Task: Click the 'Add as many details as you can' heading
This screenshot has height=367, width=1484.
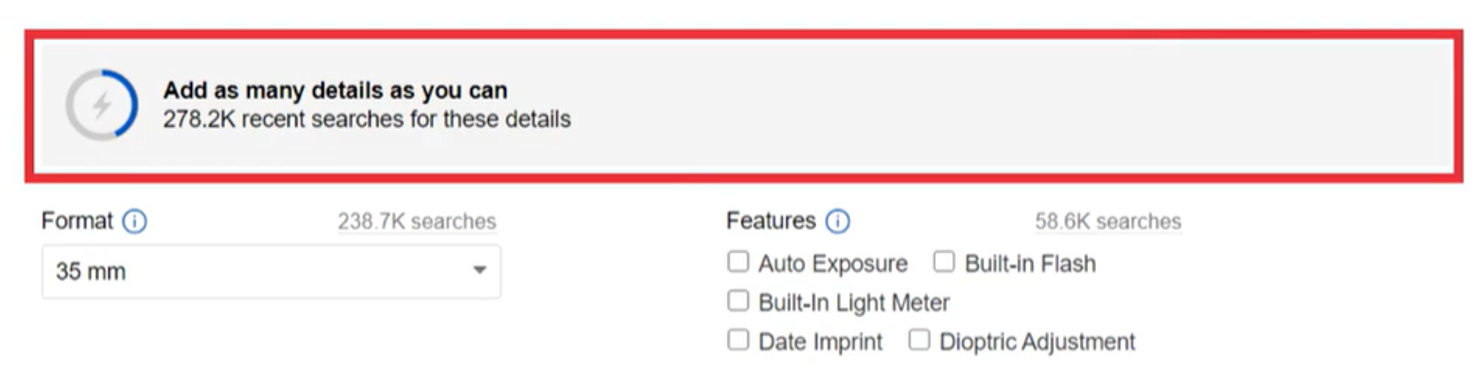Action: (x=335, y=90)
